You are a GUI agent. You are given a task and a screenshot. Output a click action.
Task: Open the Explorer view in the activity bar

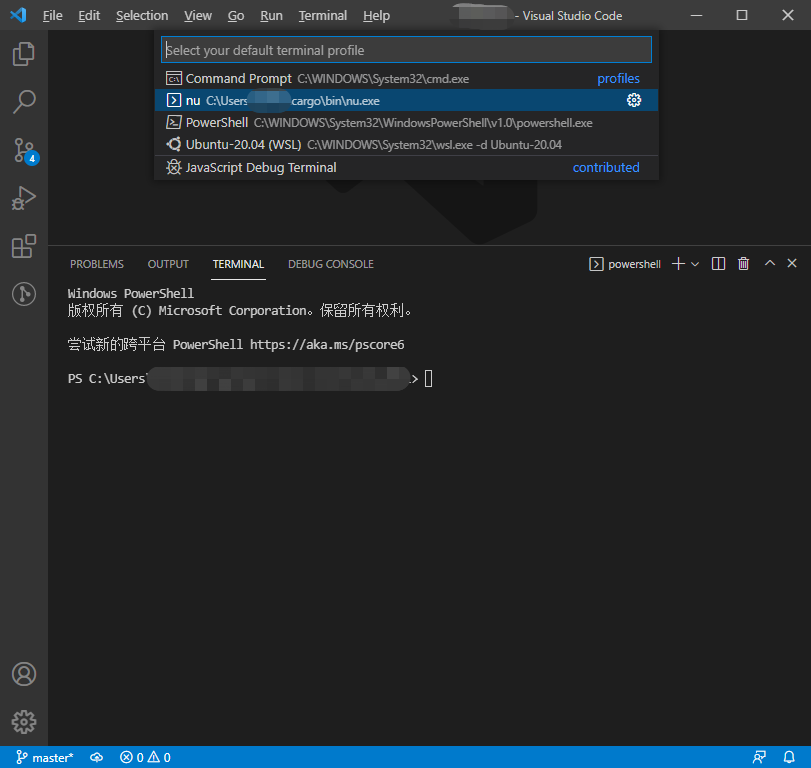coord(23,54)
